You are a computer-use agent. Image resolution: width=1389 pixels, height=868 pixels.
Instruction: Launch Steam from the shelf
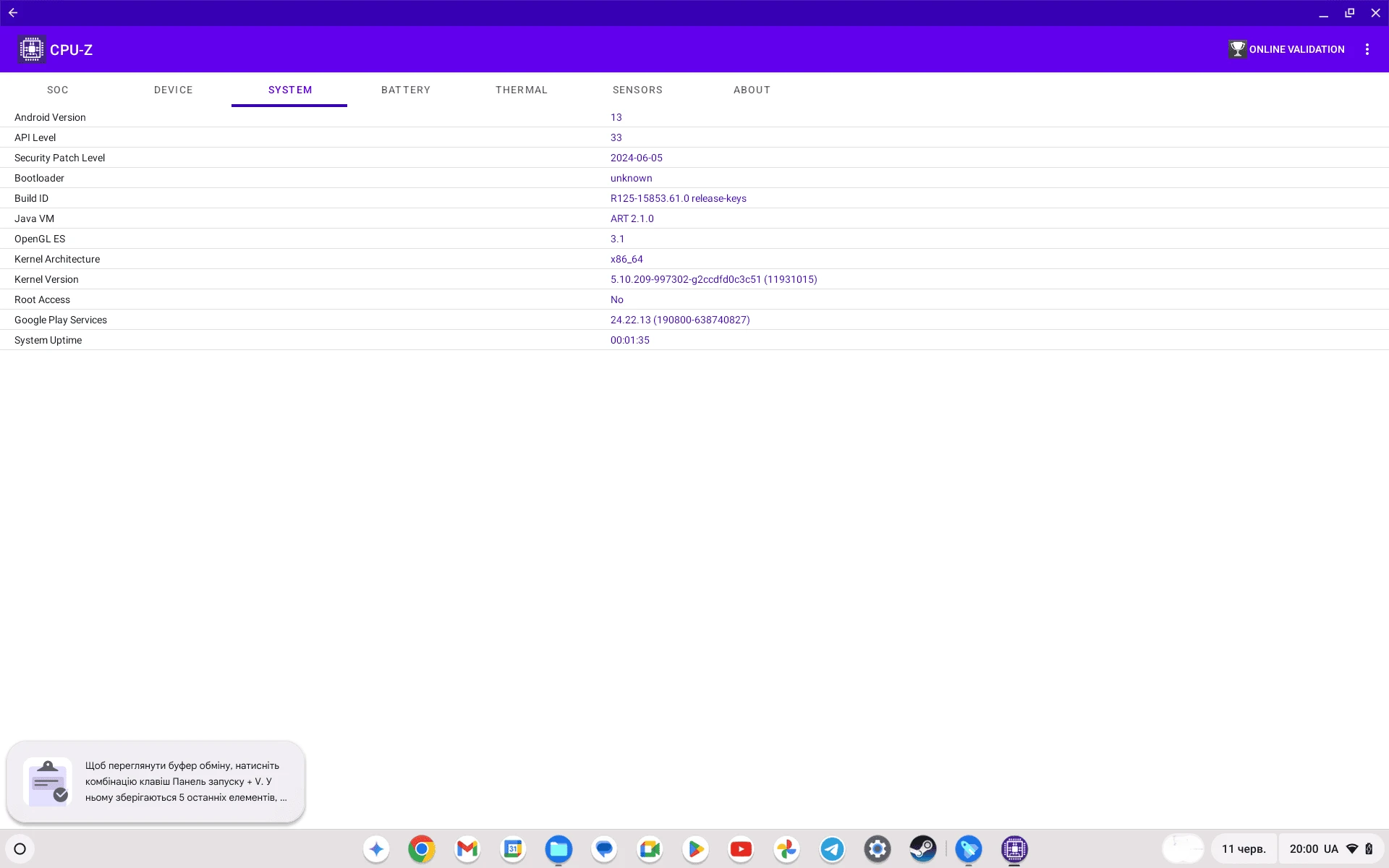pyautogui.click(x=923, y=849)
